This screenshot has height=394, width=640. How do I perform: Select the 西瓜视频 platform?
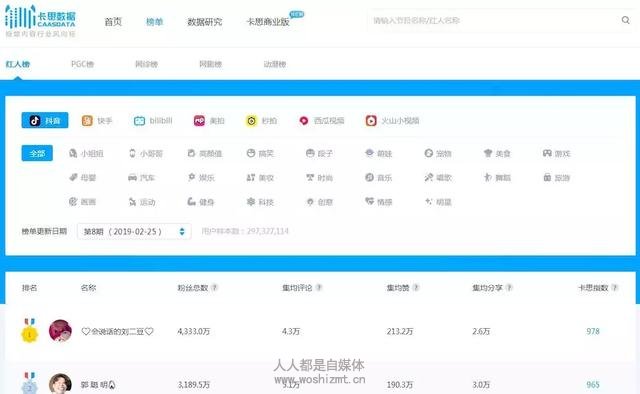(322, 121)
